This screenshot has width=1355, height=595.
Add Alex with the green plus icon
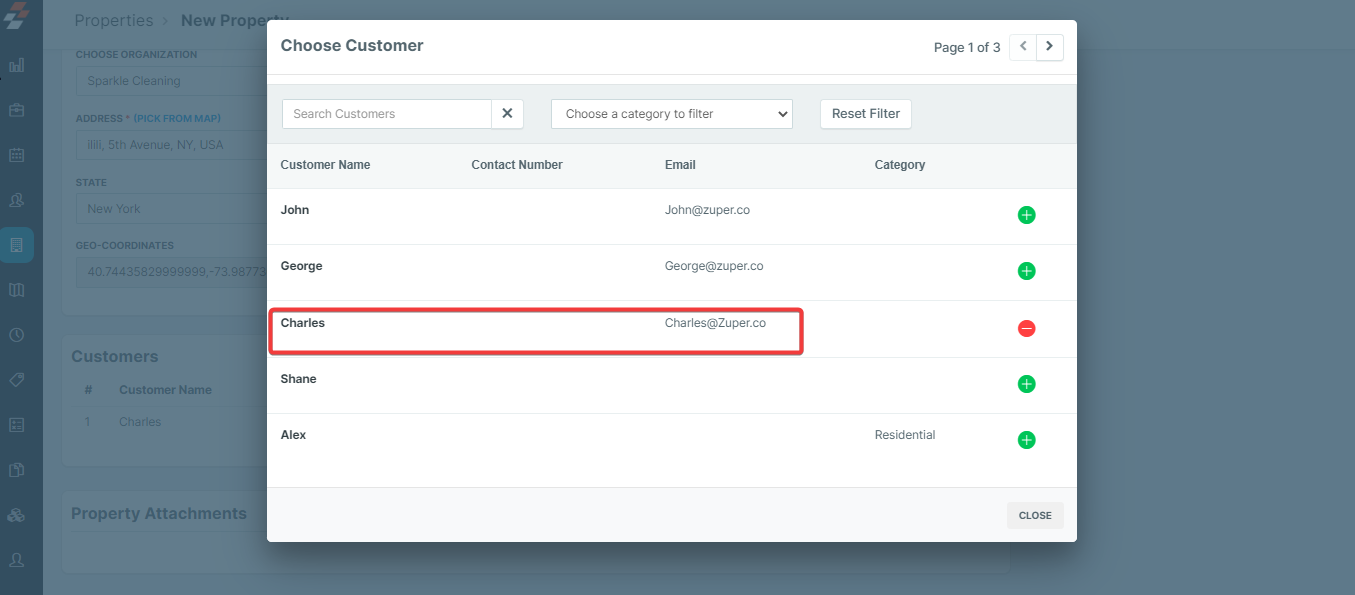(x=1026, y=440)
